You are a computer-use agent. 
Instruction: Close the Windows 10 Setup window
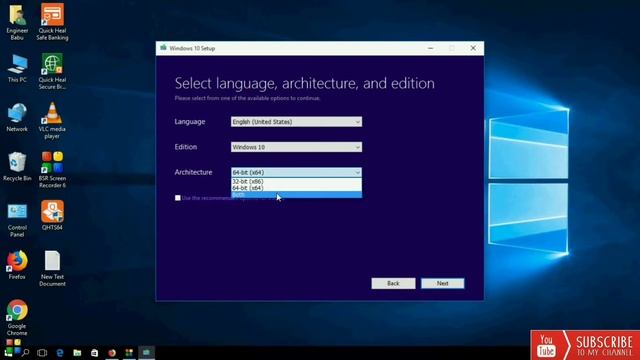click(473, 48)
